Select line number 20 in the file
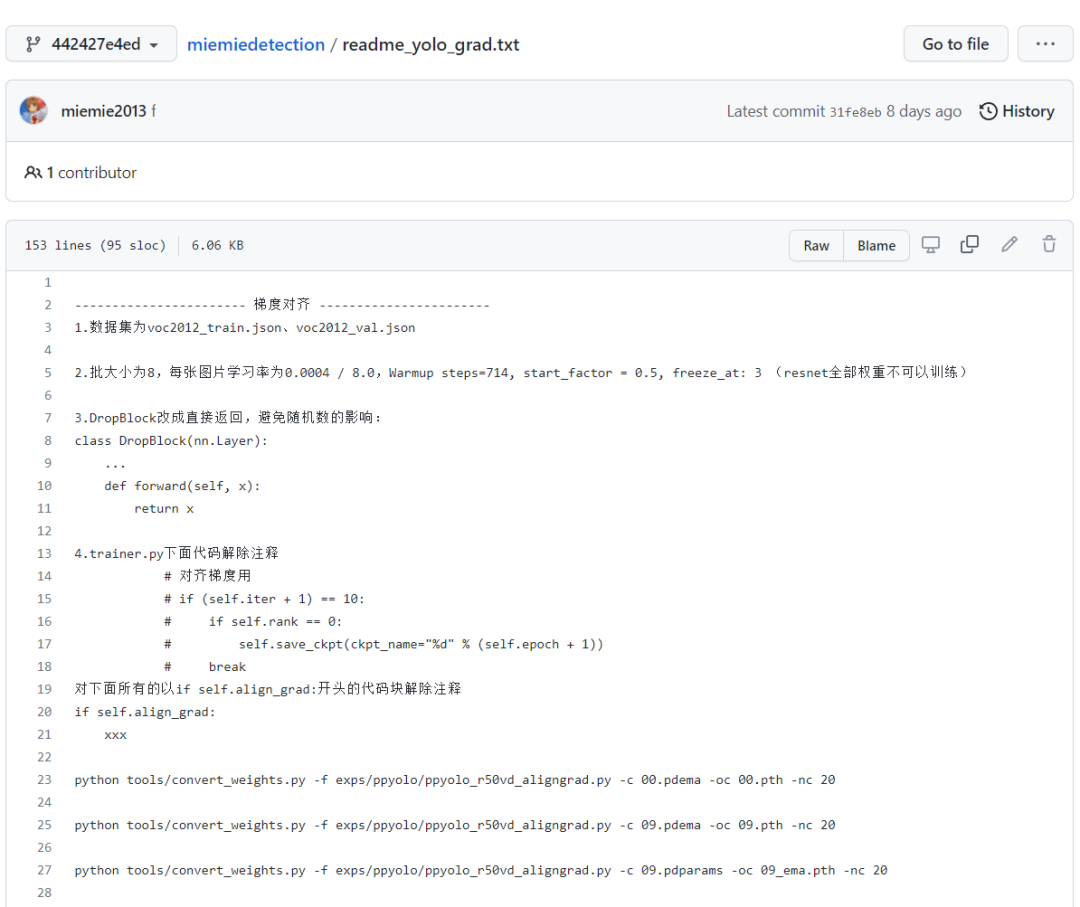 44,712
